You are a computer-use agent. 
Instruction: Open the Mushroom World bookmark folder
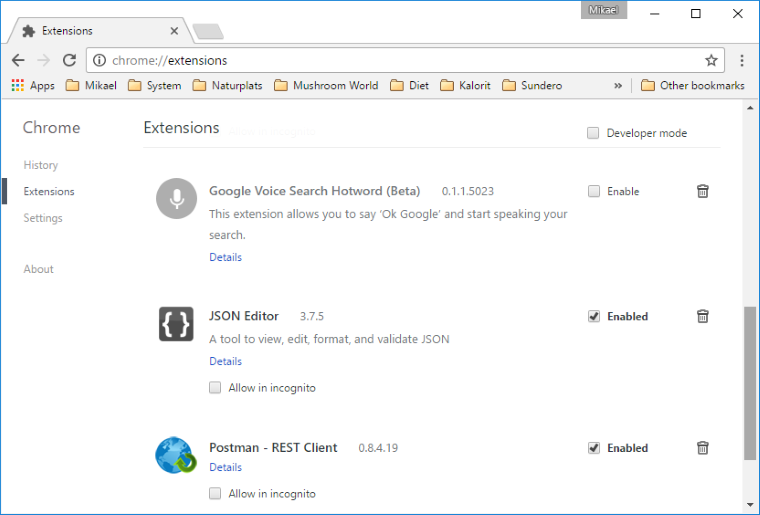[x=326, y=86]
